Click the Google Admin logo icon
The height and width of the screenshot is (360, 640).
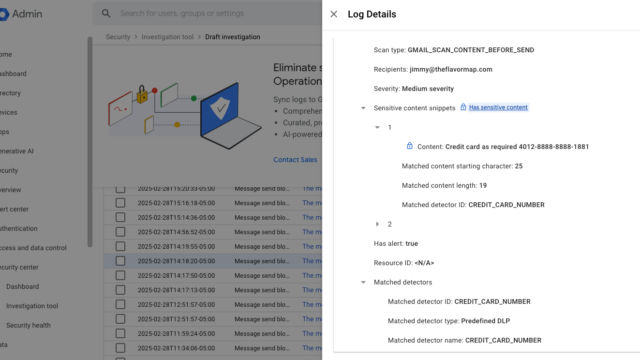[4, 14]
